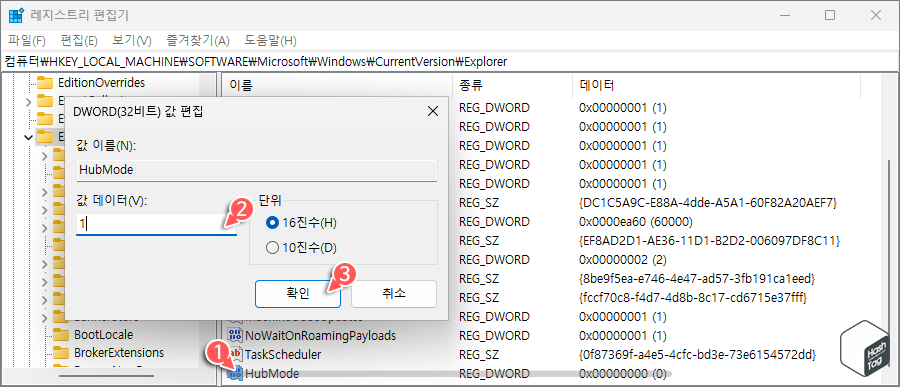Select the EditionOverrides folder icon
Image resolution: width=900 pixels, height=387 pixels.
[45, 82]
